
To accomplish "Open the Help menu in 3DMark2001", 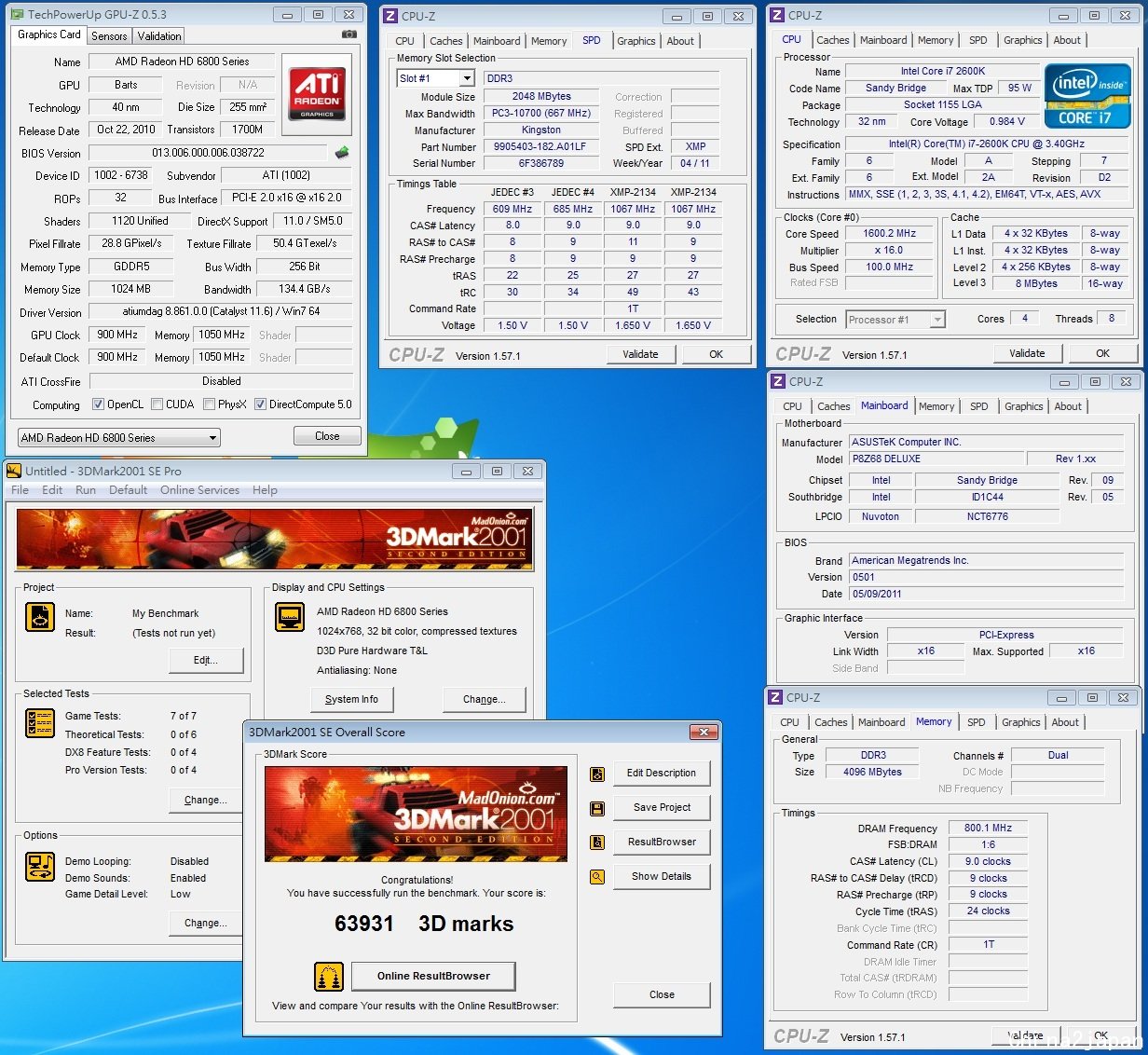I will (x=265, y=490).
